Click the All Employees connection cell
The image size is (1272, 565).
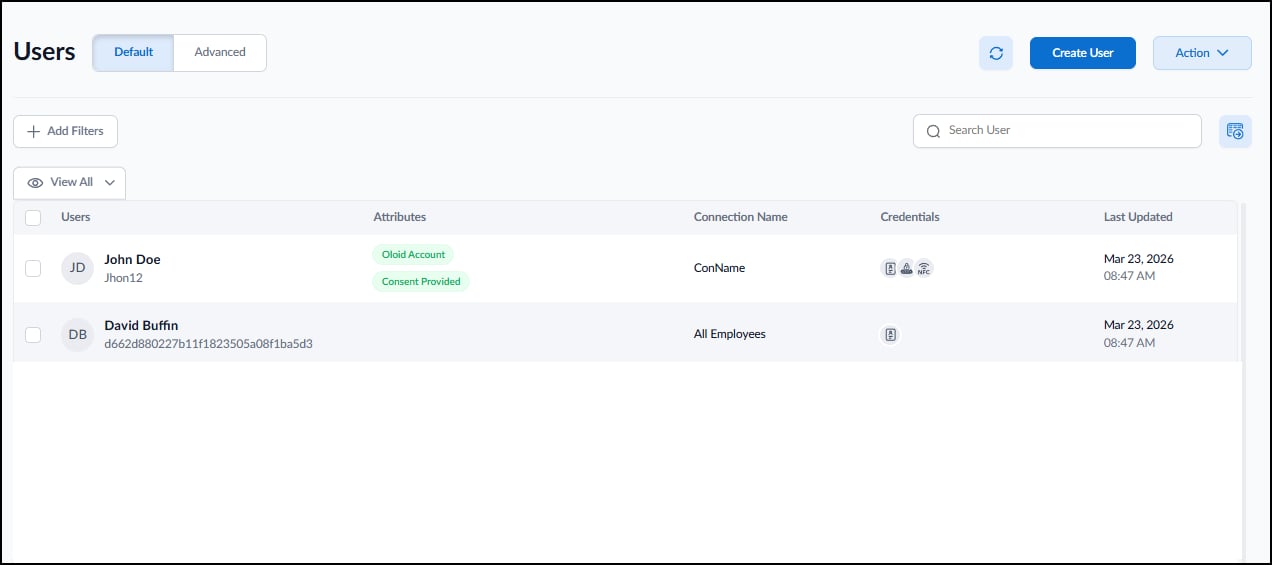(x=730, y=334)
